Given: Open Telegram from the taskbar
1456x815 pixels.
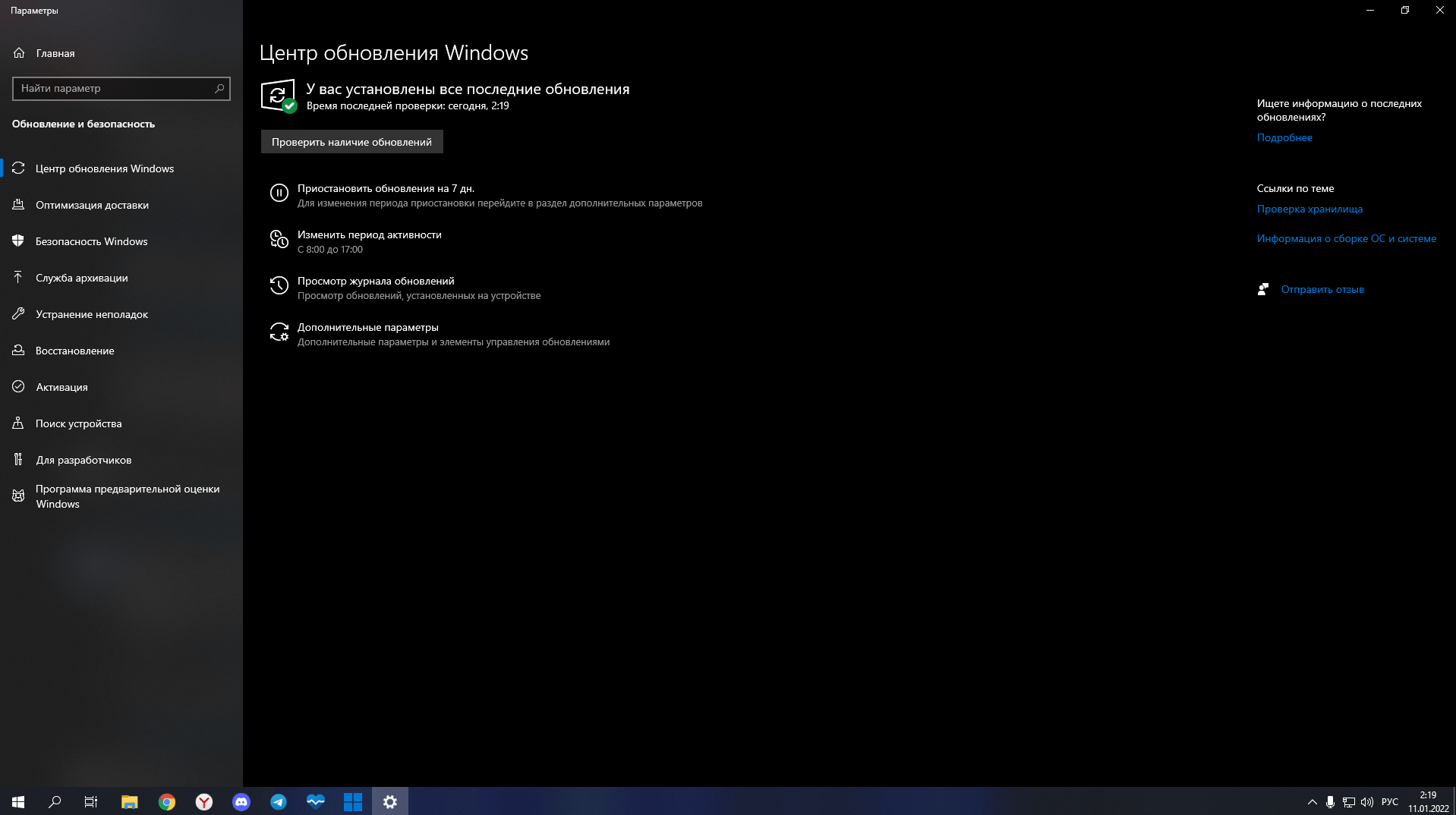Looking at the screenshot, I should (x=279, y=801).
